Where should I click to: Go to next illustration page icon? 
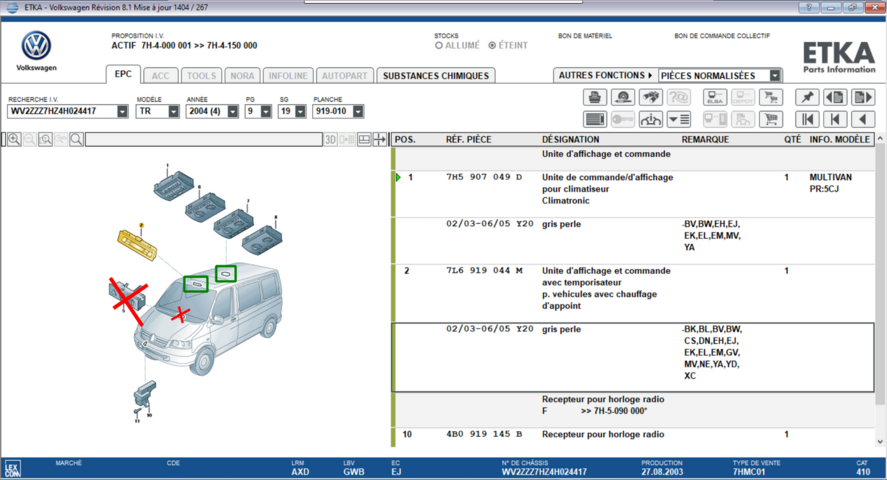coord(863,97)
